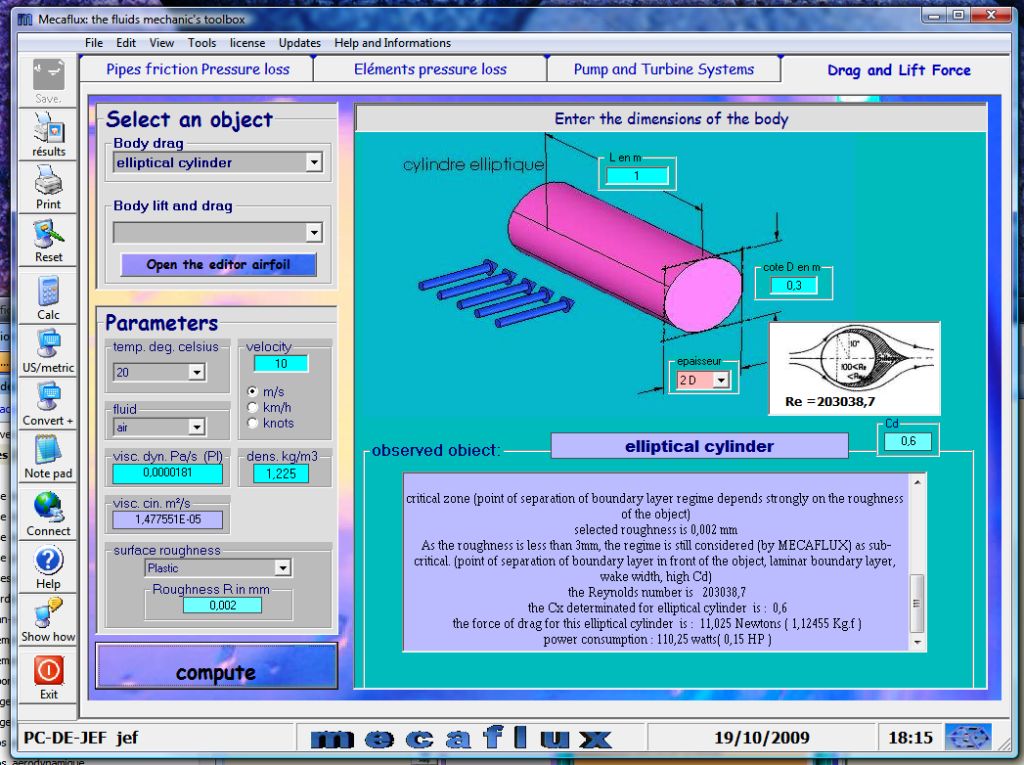Click 'Re =203038,7' value text
1024x765 pixels.
(829, 401)
